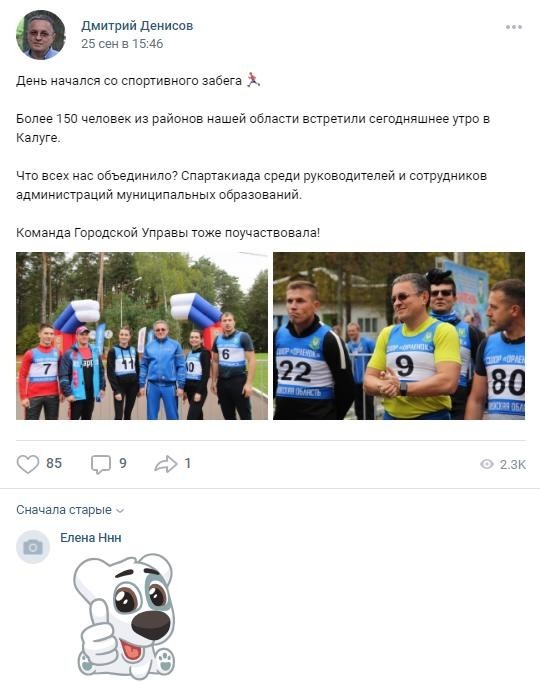Screen dimensions: 540x682
Task: Open the post timestamp 25 сен в 15:46
Action: tap(122, 44)
